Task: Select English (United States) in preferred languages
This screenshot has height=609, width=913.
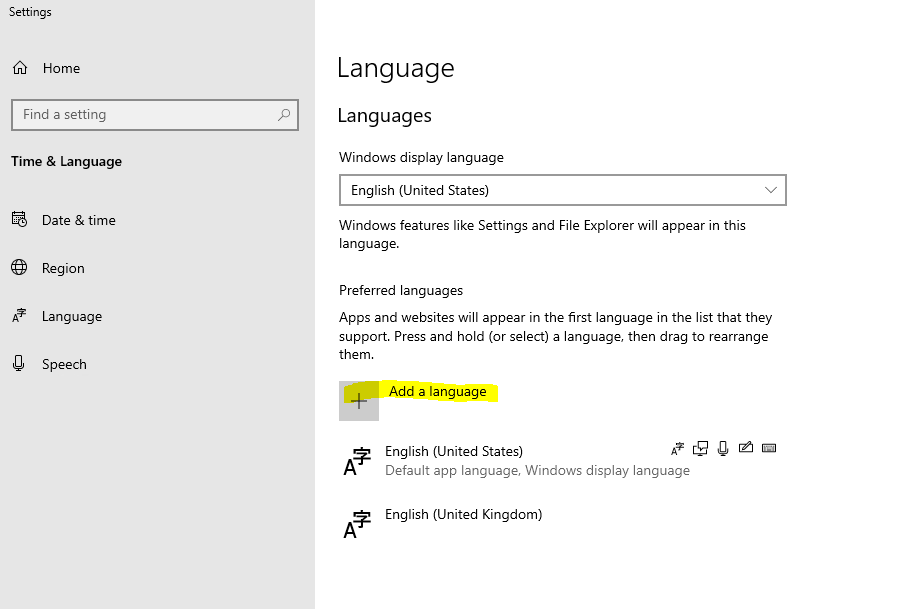Action: (x=560, y=461)
